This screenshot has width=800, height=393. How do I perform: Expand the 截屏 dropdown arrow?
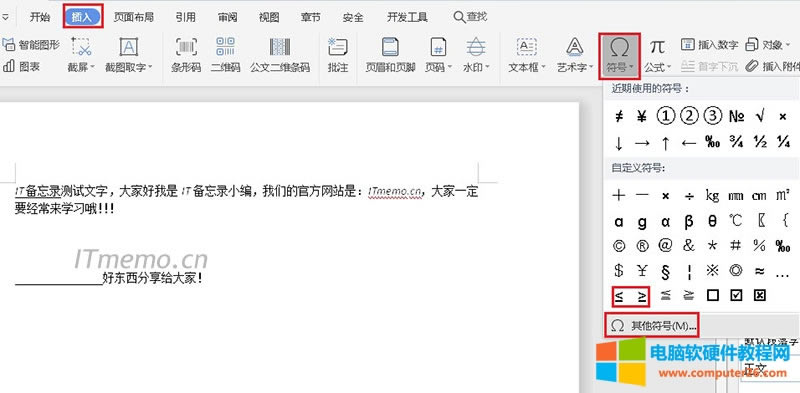[x=92, y=67]
